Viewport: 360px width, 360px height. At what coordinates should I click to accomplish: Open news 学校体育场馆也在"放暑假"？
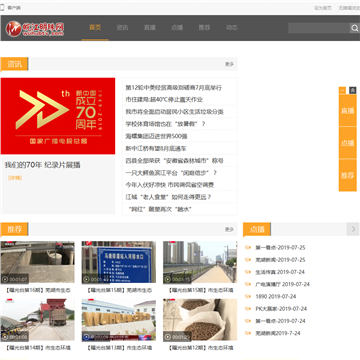point(165,124)
